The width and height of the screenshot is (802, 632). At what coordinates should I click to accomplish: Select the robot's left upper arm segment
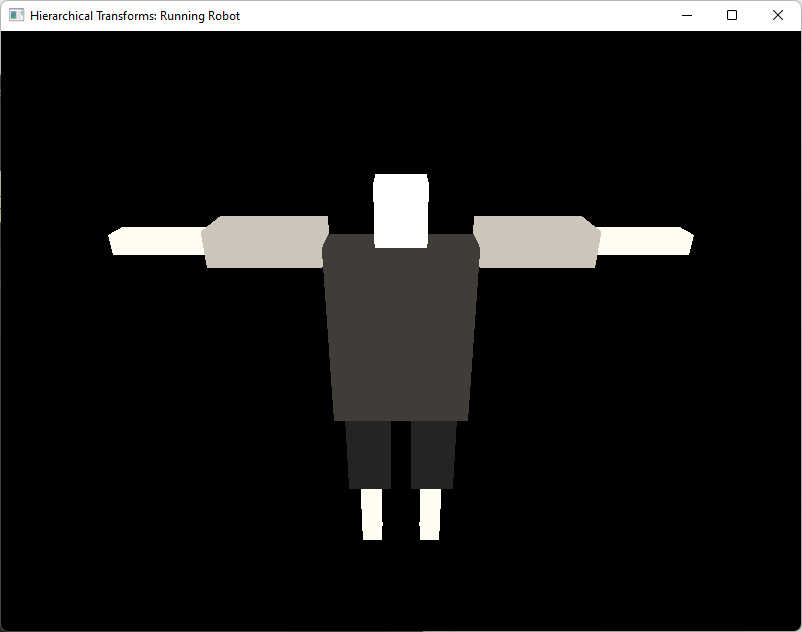pyautogui.click(x=265, y=240)
